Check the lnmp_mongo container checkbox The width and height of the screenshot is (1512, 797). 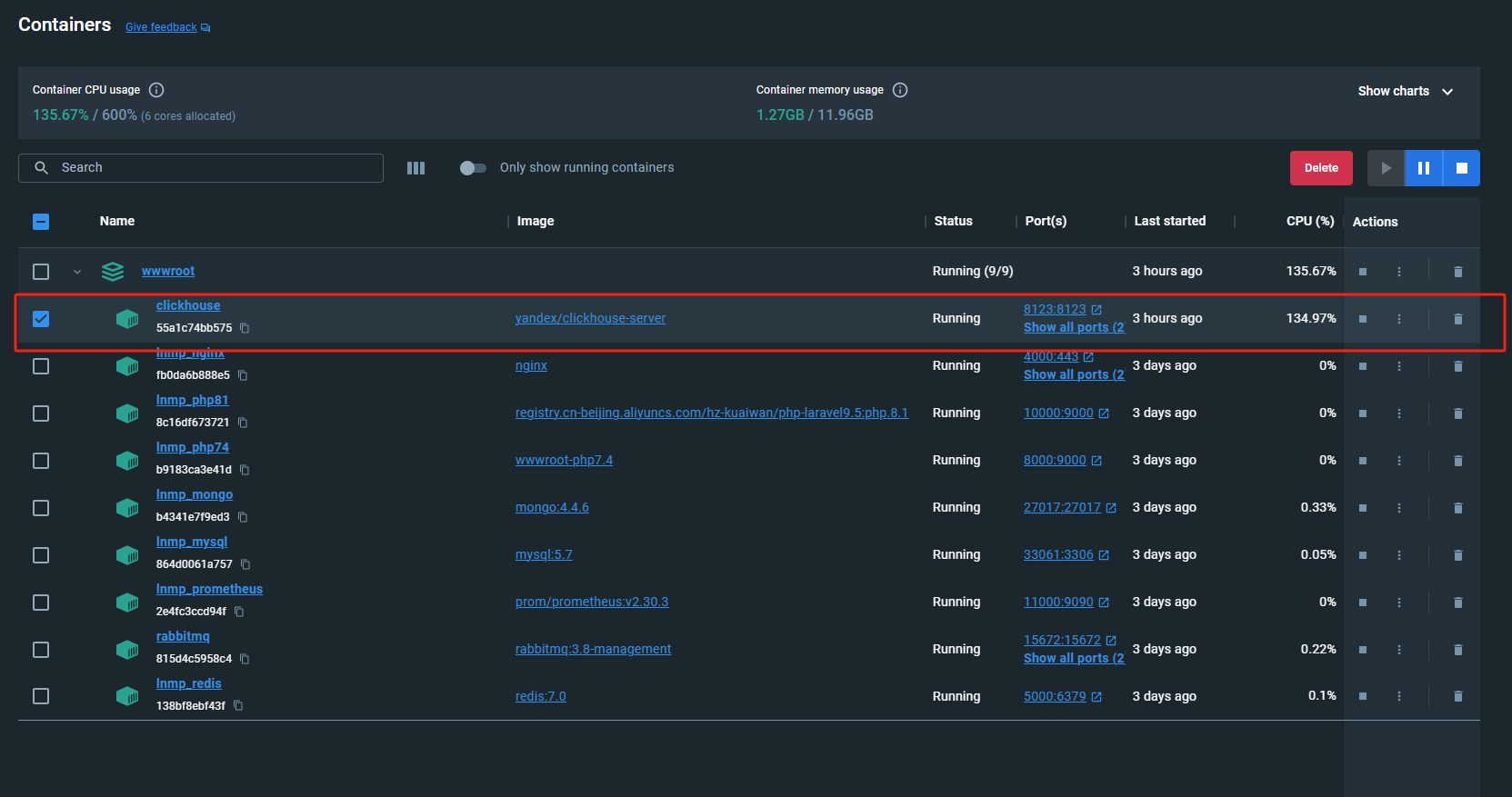coord(41,508)
